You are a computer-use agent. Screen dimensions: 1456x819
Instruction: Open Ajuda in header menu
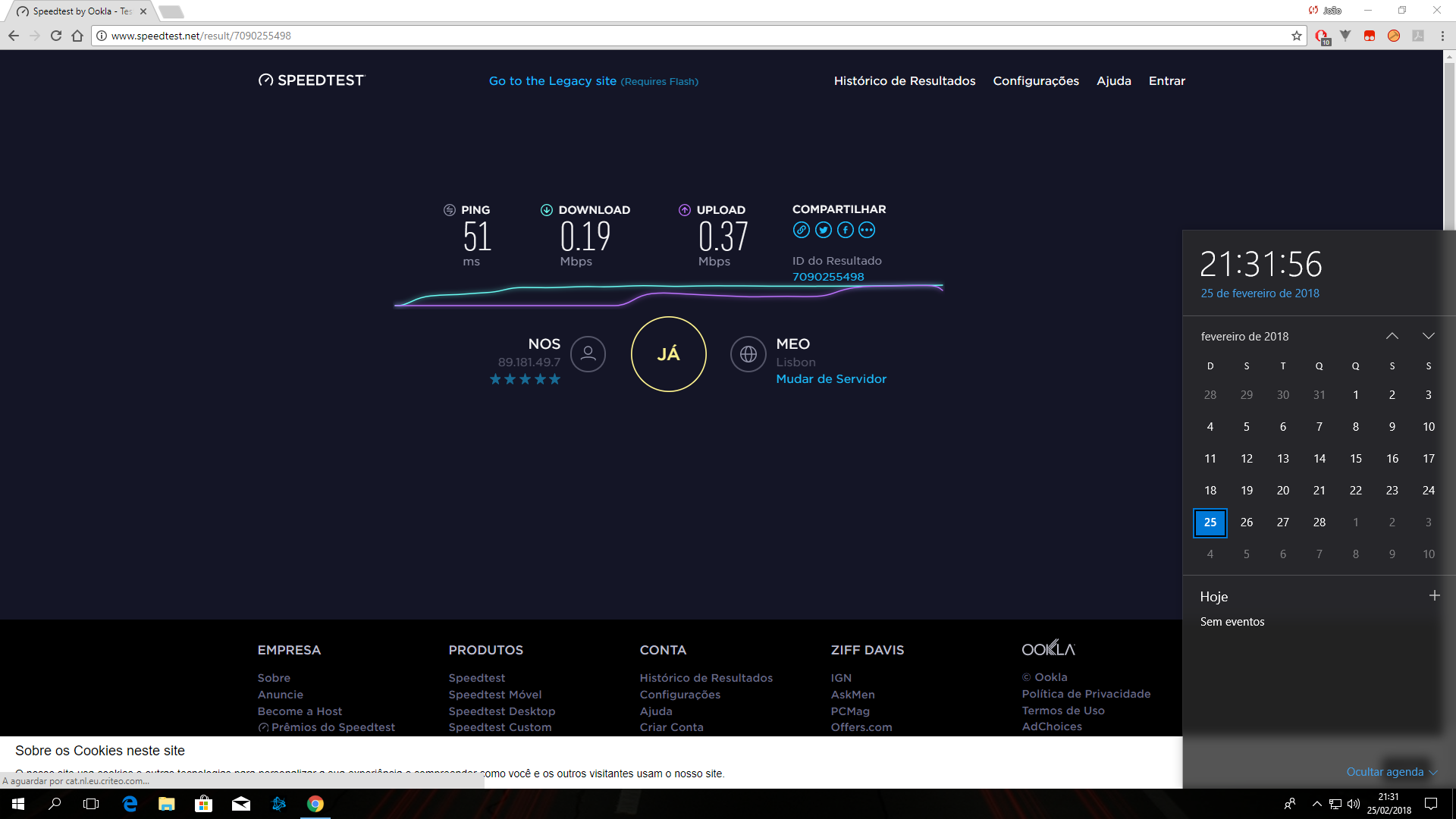pos(1114,80)
